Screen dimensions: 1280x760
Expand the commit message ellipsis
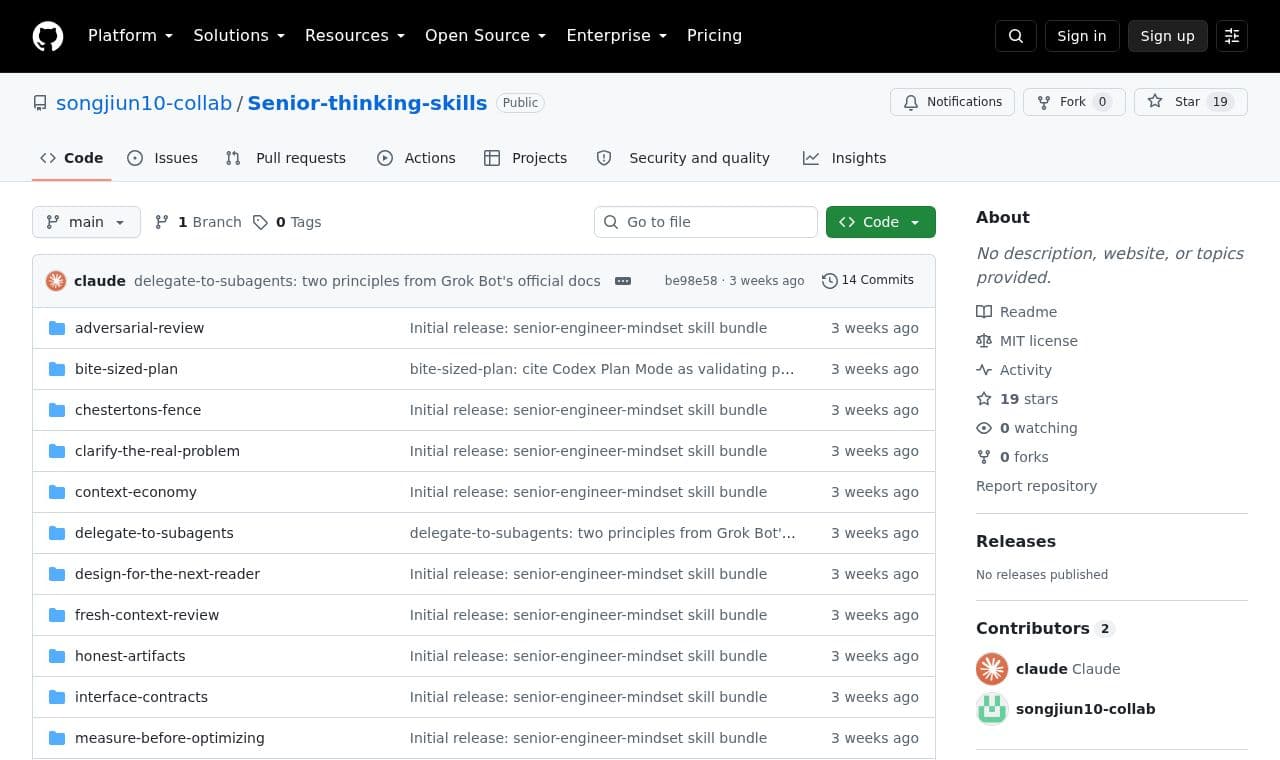[623, 281]
